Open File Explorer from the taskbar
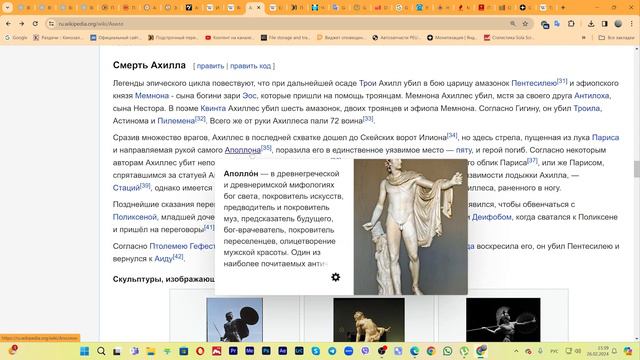This screenshot has width=640, height=360. 151,351
